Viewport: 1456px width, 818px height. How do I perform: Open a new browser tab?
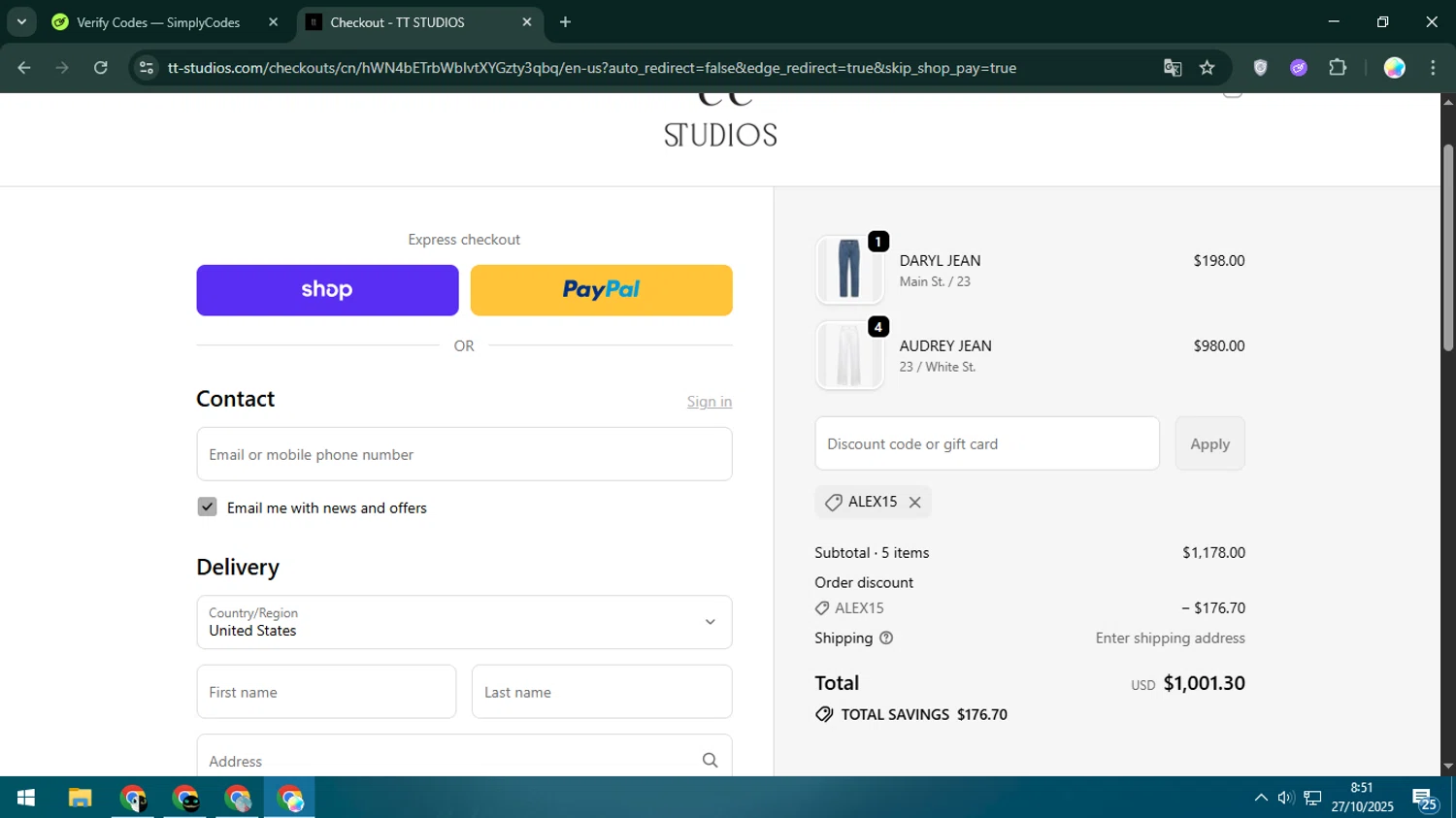coord(566,22)
